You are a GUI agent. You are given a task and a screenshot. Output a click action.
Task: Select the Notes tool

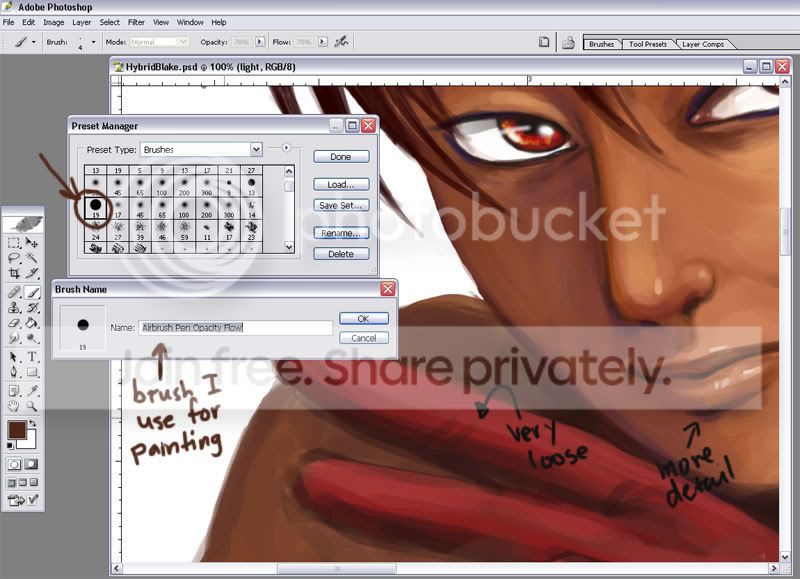tap(14, 391)
